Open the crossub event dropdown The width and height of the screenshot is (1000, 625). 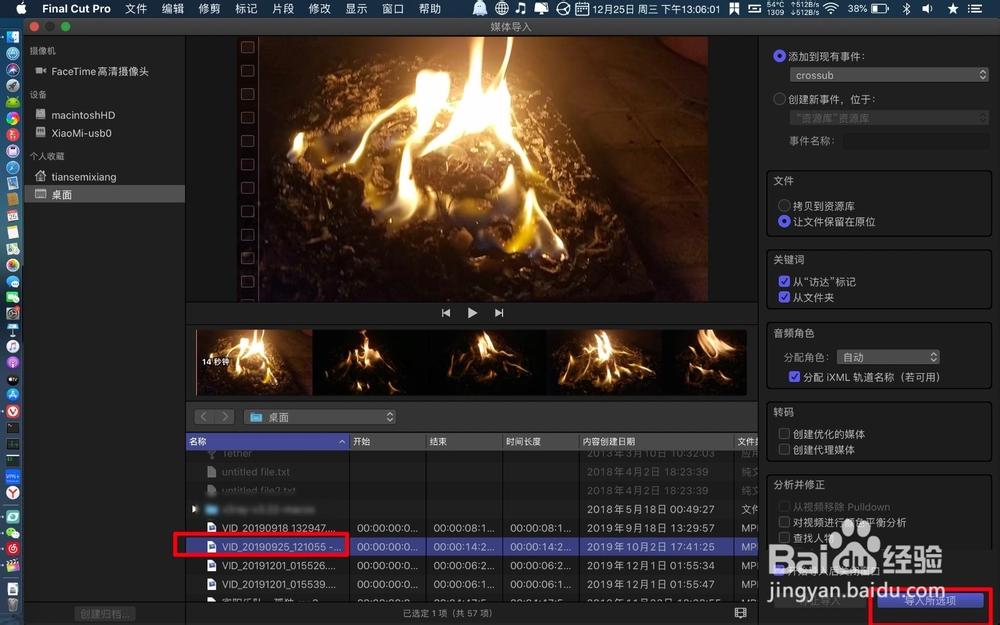pyautogui.click(x=889, y=75)
